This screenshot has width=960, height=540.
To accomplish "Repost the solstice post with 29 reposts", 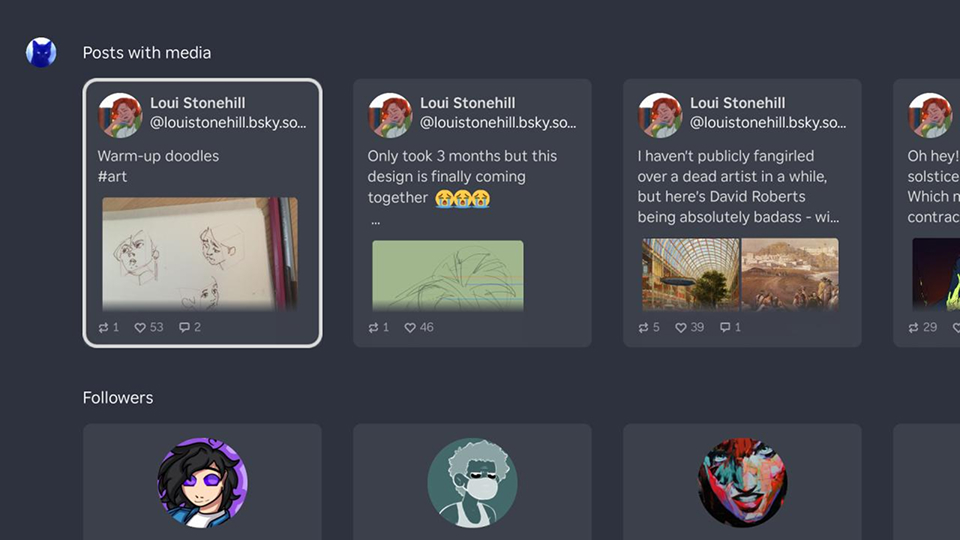I will 922,328.
